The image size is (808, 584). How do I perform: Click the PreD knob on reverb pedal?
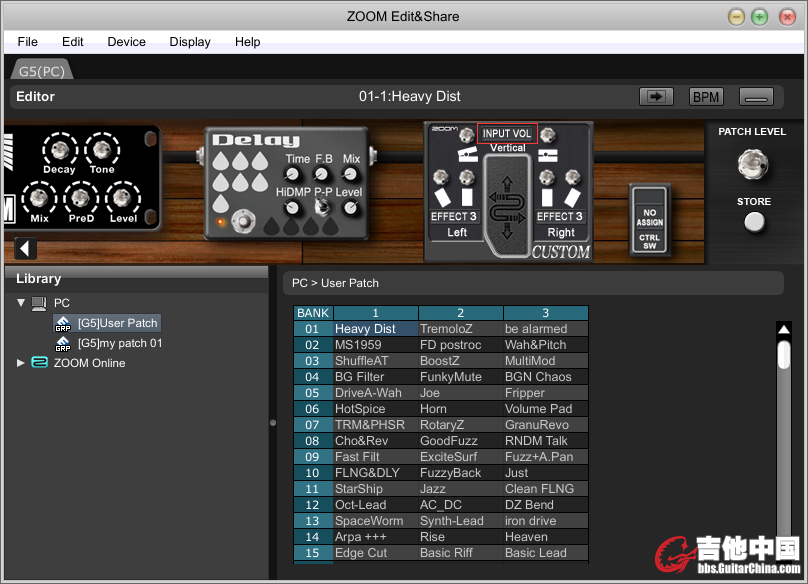point(80,197)
